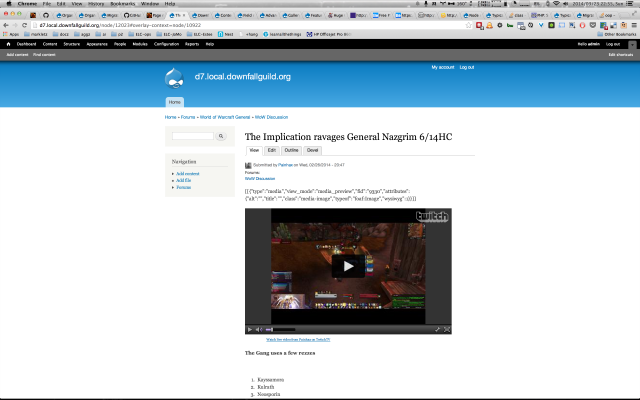
Task: Open the ELC-JbMo bookmarks folder
Action: [169, 34]
